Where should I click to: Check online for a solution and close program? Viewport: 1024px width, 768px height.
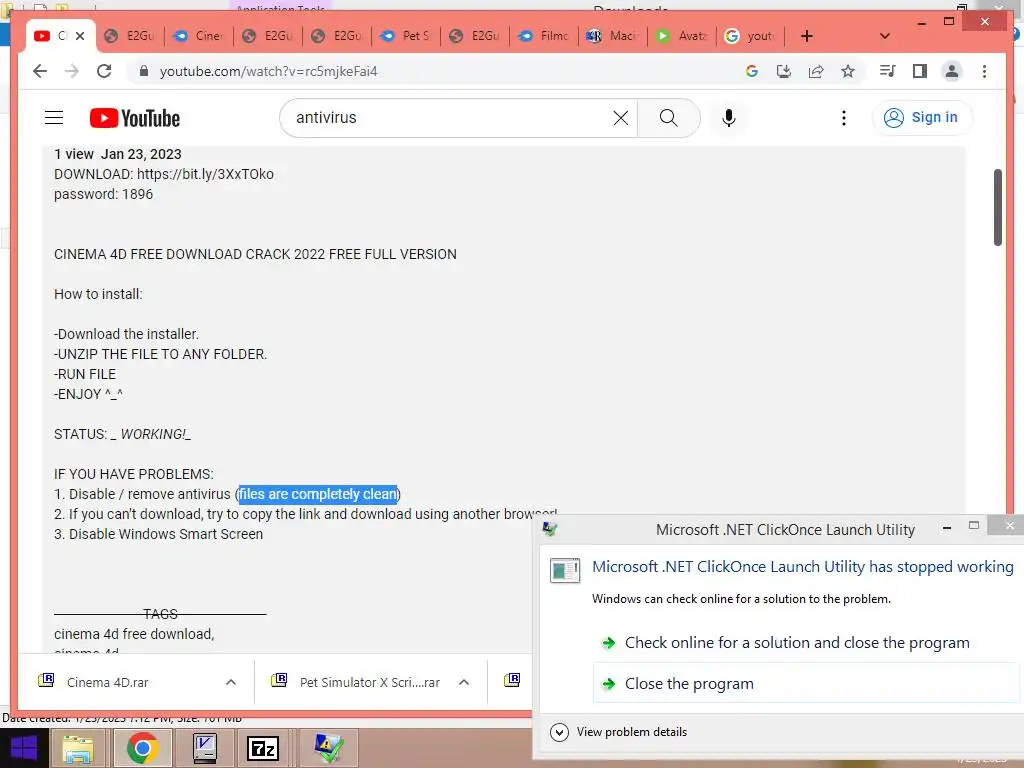coord(797,643)
